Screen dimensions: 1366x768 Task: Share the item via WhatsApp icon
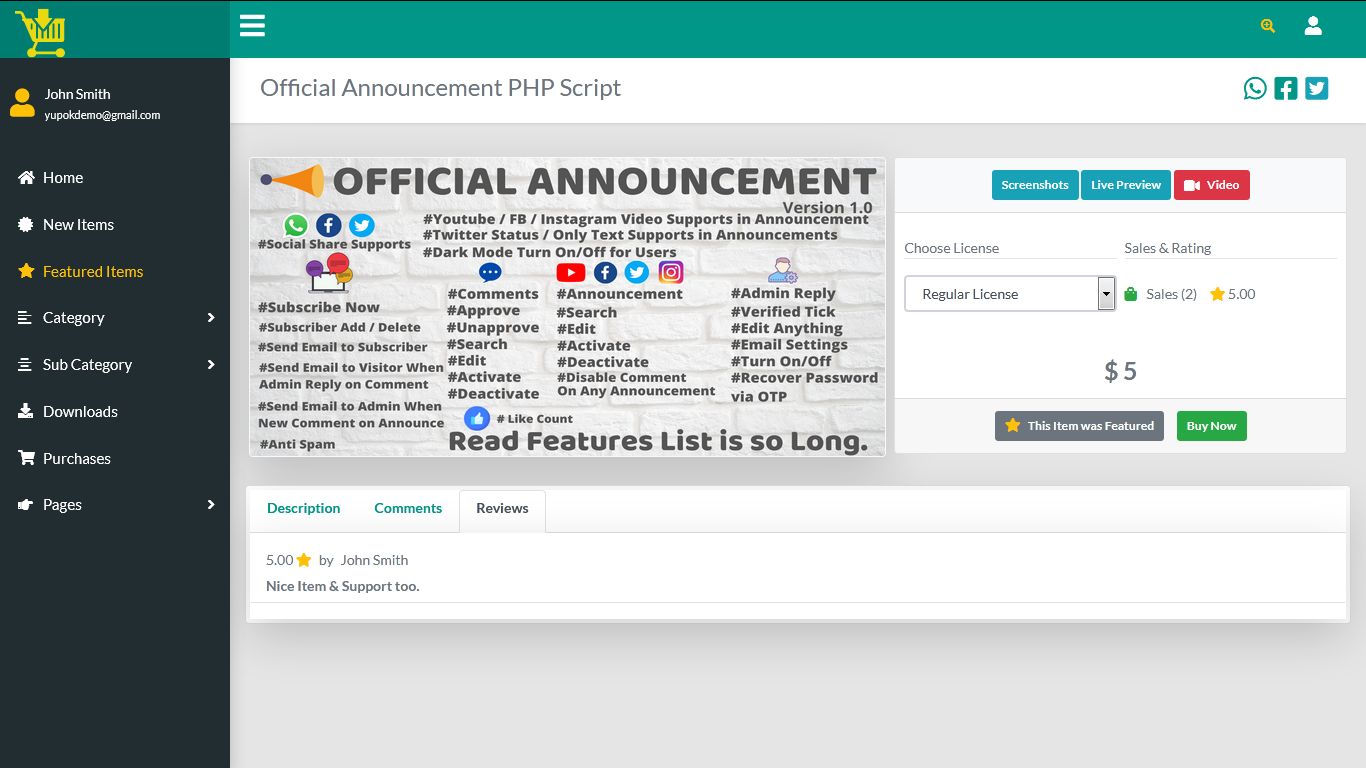[1255, 88]
